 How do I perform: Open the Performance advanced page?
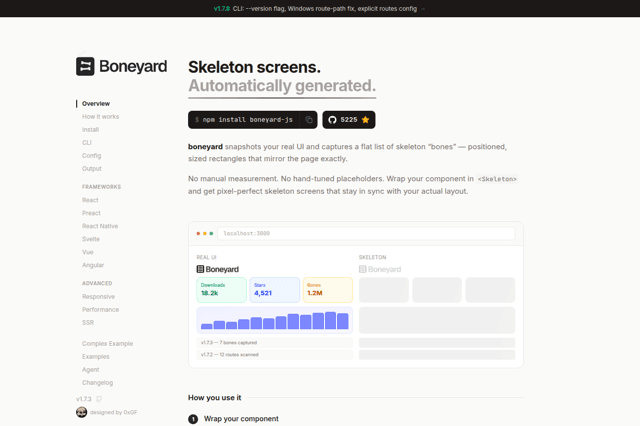coord(100,310)
